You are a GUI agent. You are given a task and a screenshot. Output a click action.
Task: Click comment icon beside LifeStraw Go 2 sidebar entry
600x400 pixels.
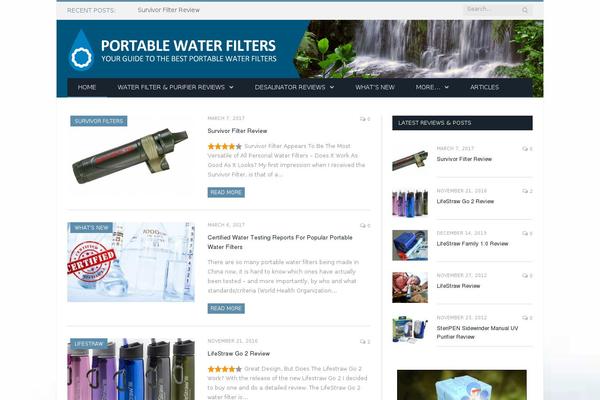pyautogui.click(x=527, y=191)
